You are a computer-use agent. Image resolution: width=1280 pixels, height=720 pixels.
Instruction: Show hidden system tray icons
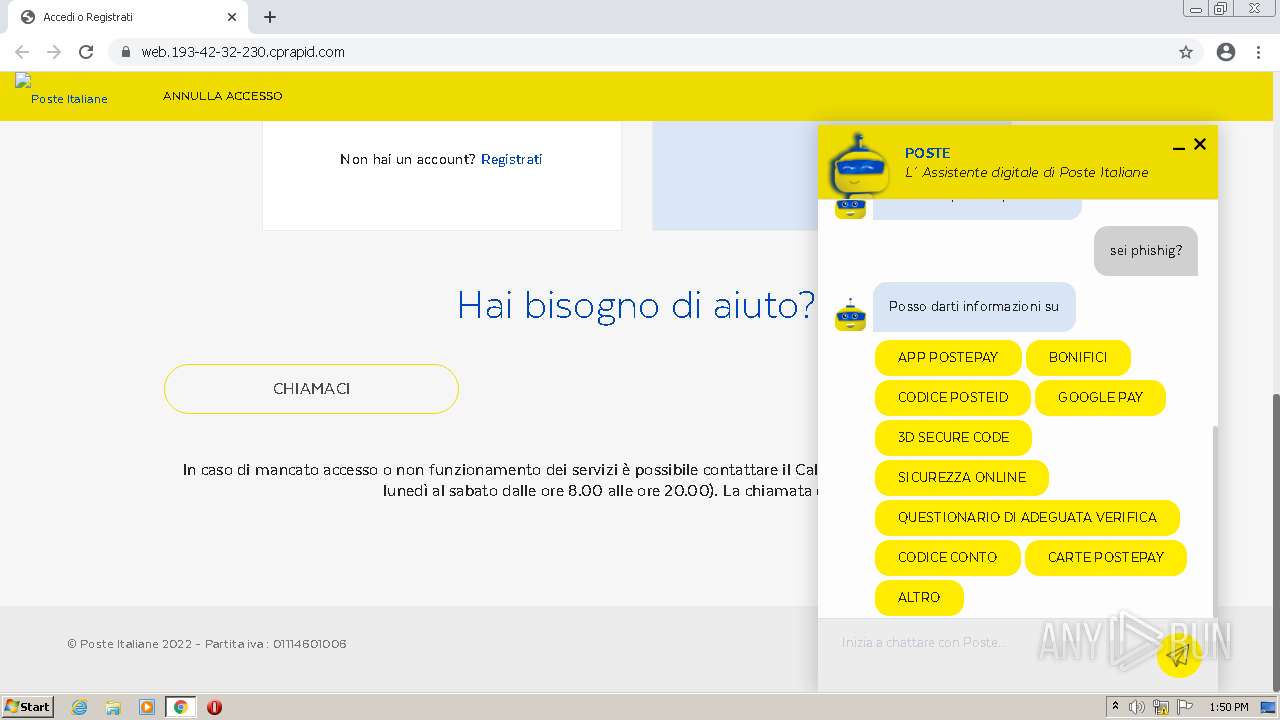click(x=1116, y=707)
